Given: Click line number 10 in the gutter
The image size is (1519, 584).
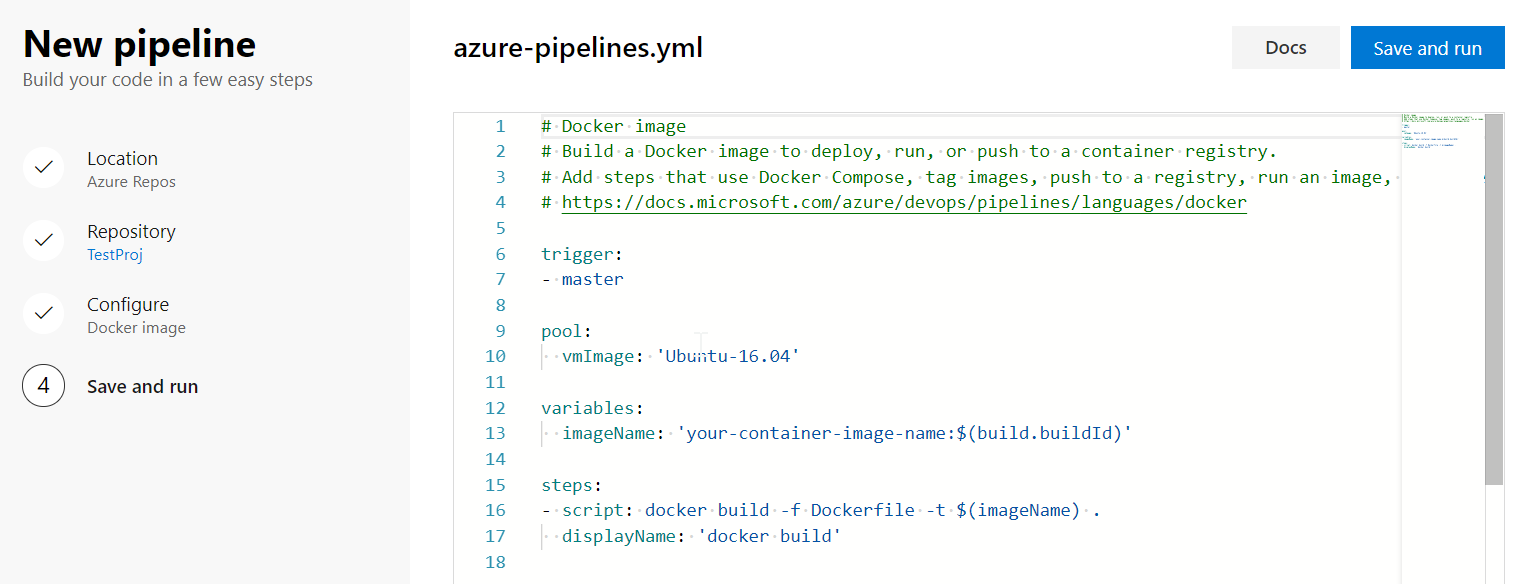Looking at the screenshot, I should tap(494, 357).
